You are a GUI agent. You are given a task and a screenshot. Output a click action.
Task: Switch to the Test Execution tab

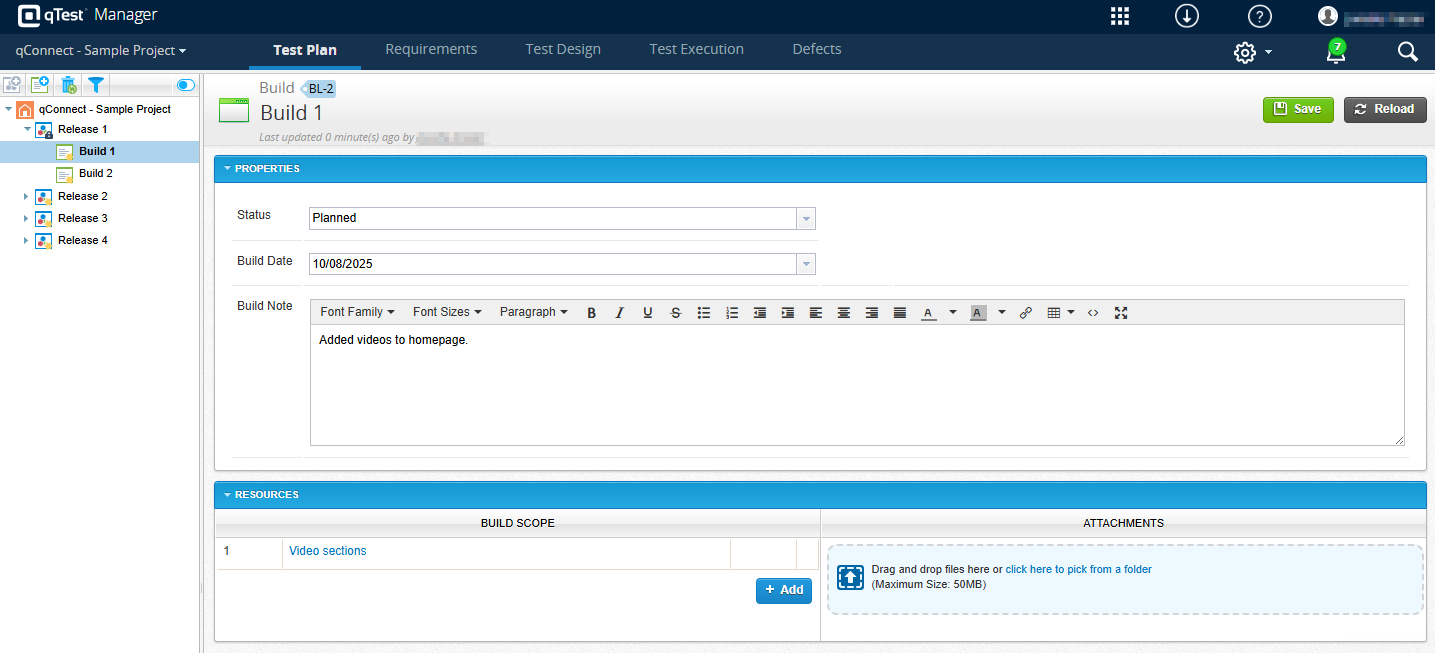696,49
